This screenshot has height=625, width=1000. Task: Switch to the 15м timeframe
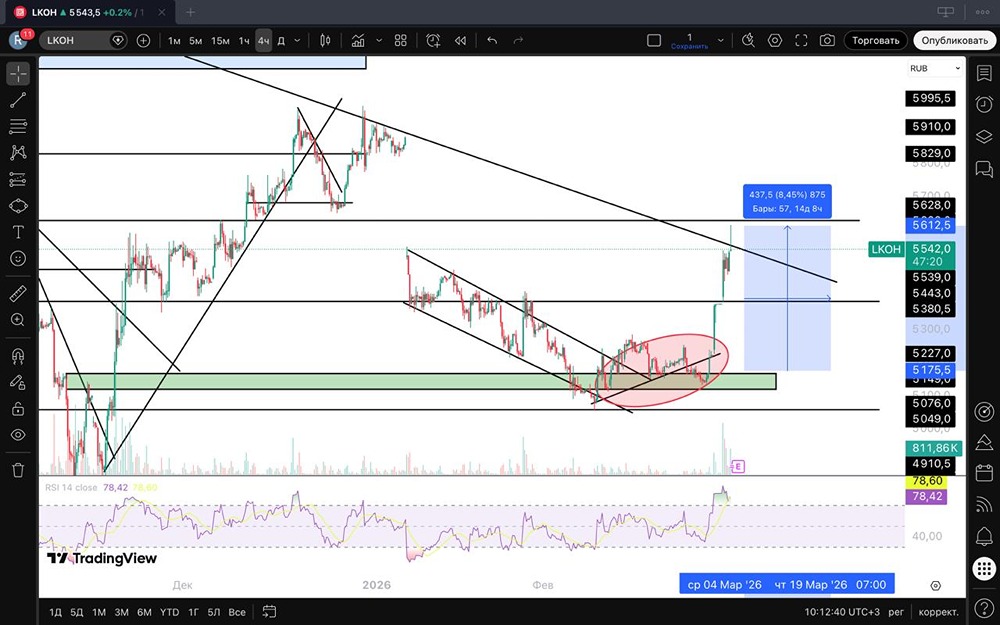[220, 40]
